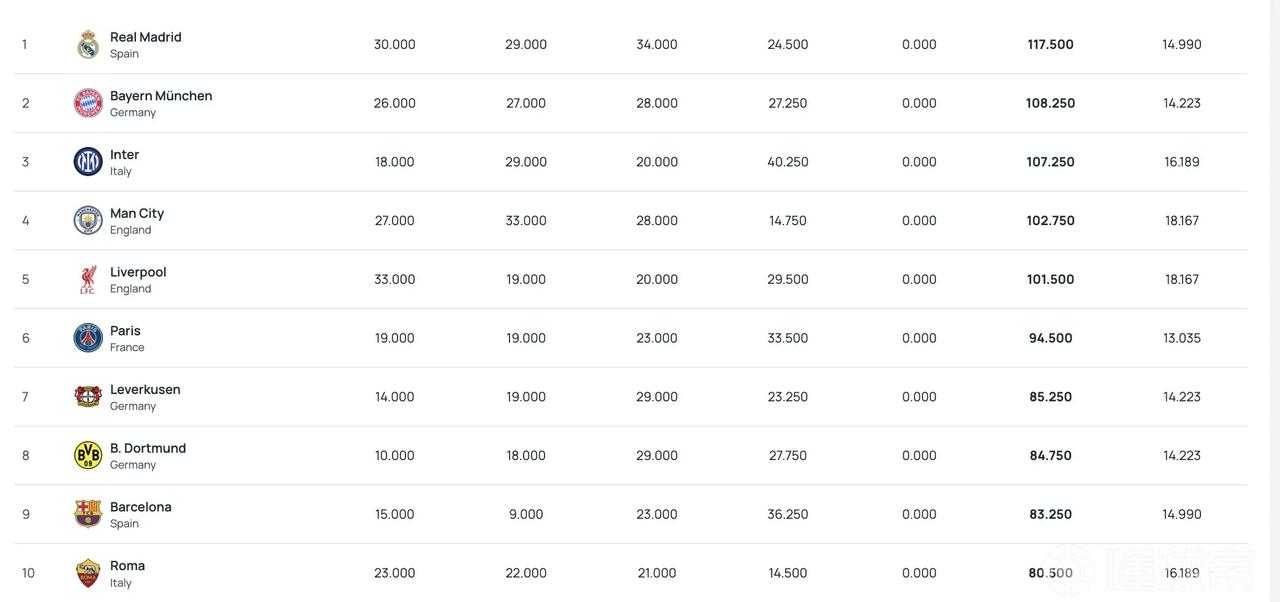Image resolution: width=1280 pixels, height=602 pixels.
Task: Click the Leverkusen club crest
Action: (88, 397)
